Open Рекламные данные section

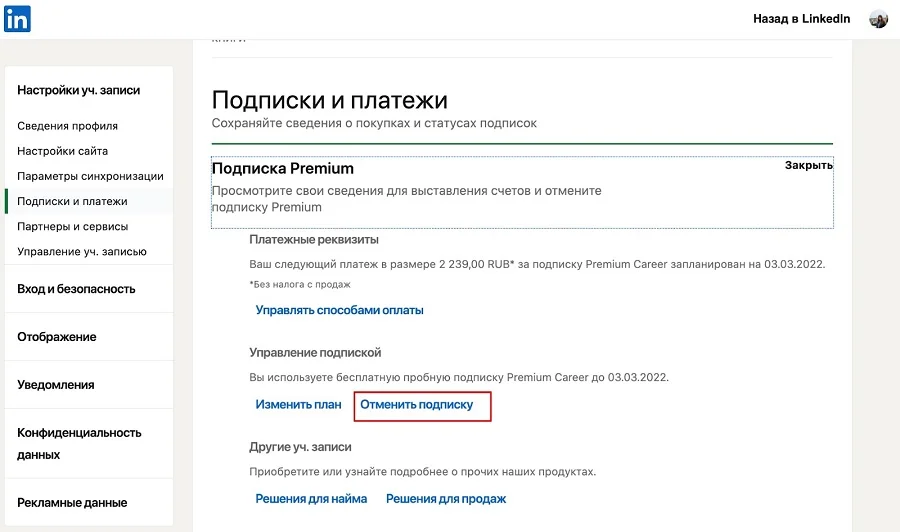point(72,503)
